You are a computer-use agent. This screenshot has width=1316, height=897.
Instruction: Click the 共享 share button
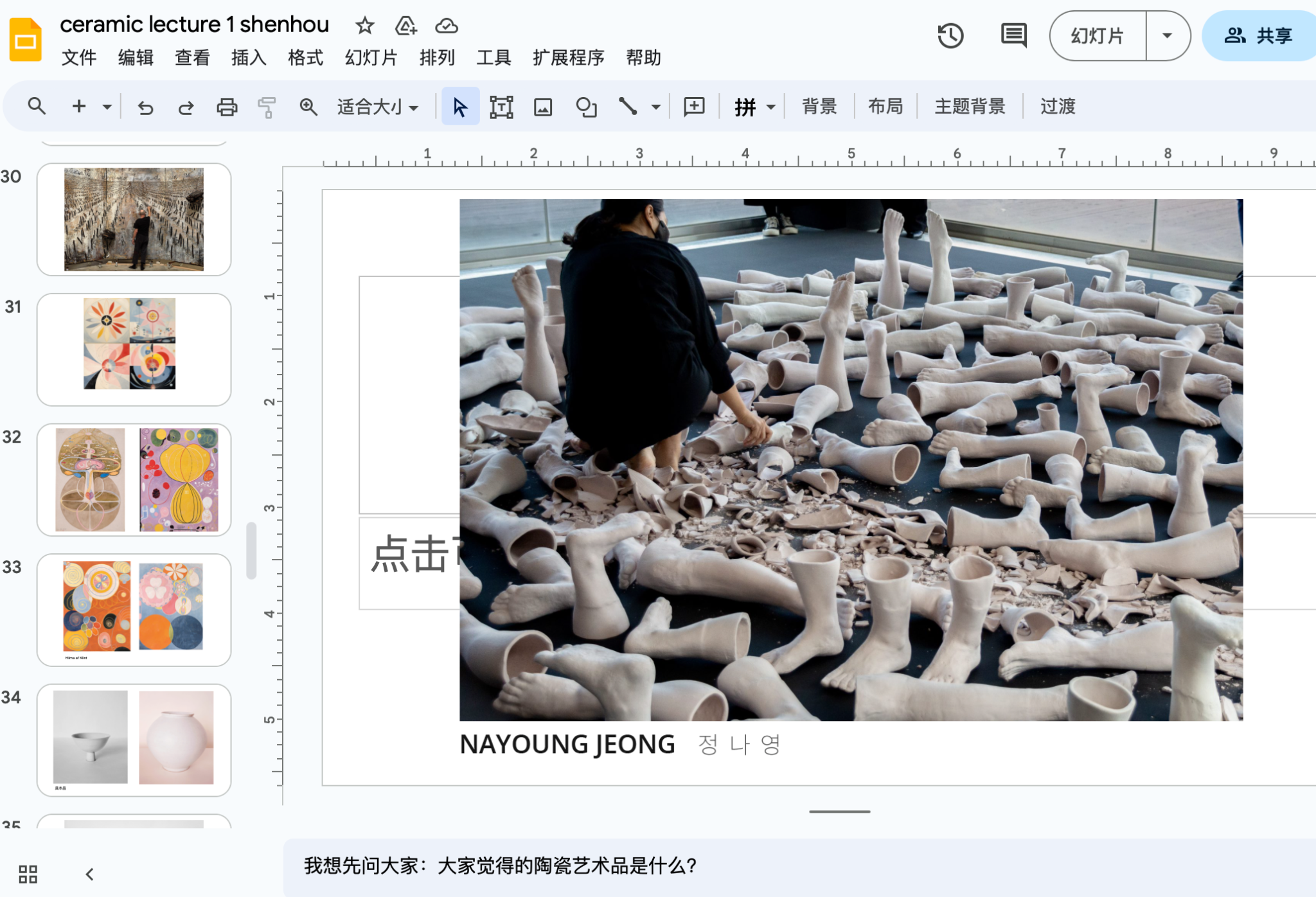click(x=1258, y=35)
